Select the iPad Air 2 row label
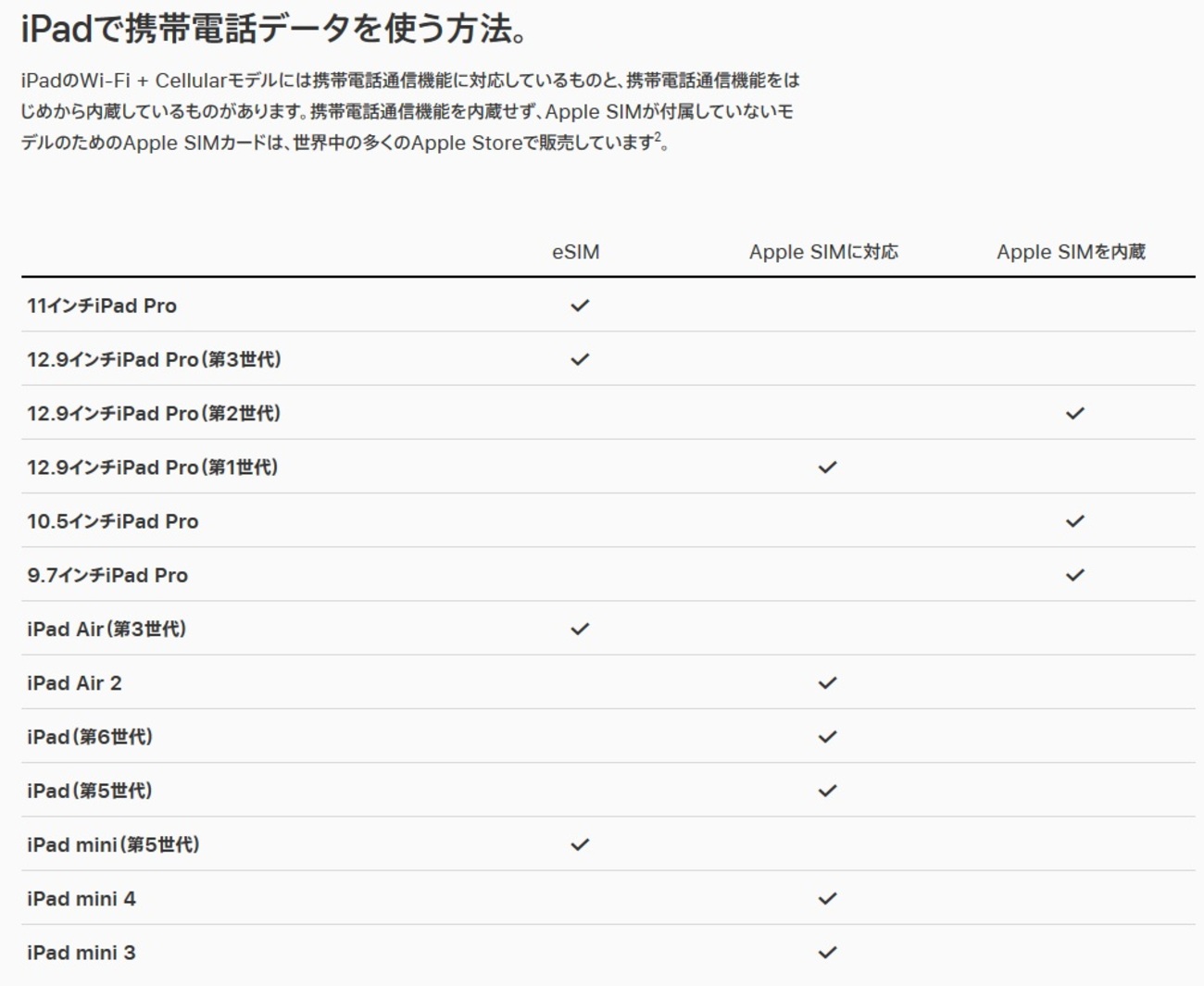Screen dimensions: 1204x986 point(74,683)
